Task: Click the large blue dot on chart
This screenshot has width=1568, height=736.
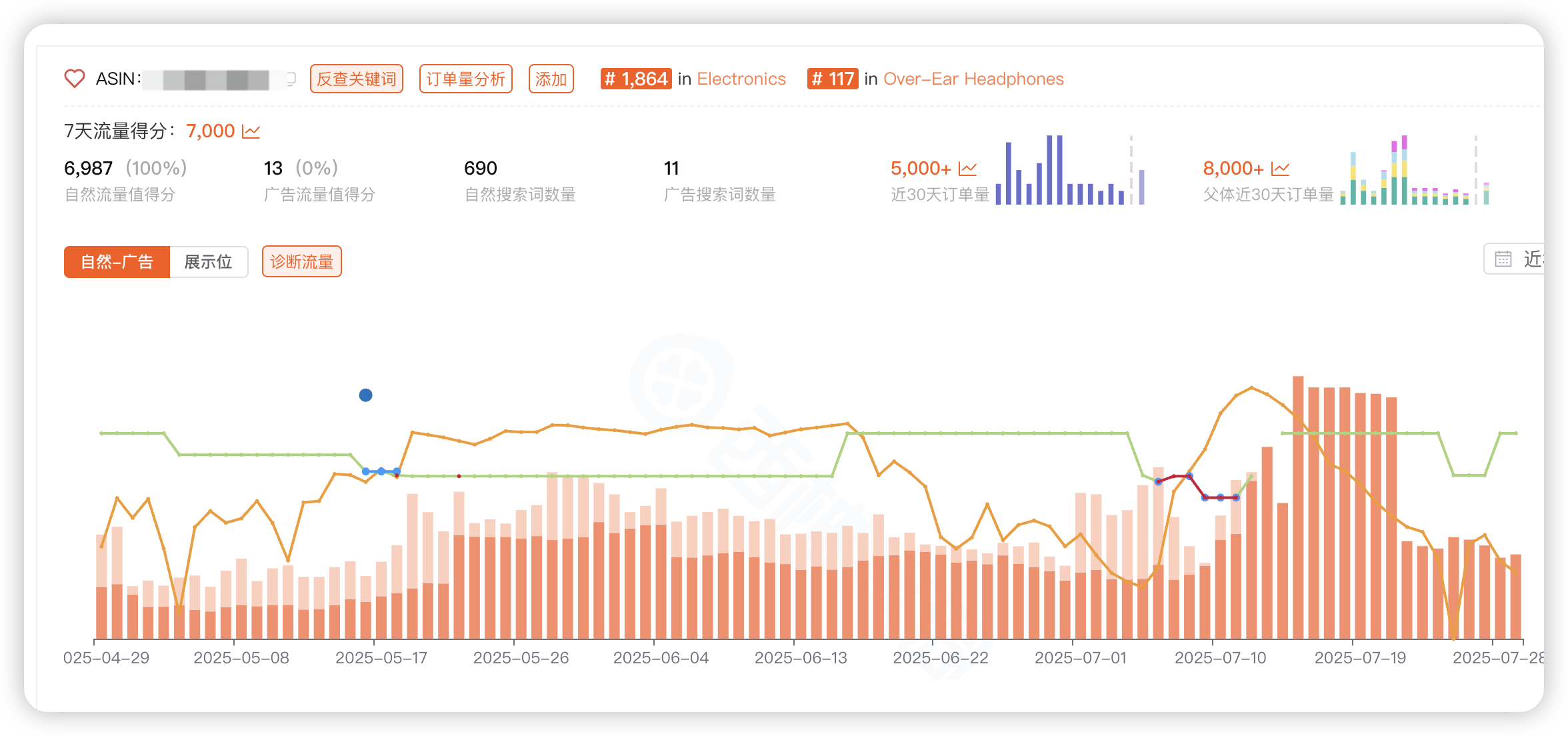Action: click(x=365, y=395)
